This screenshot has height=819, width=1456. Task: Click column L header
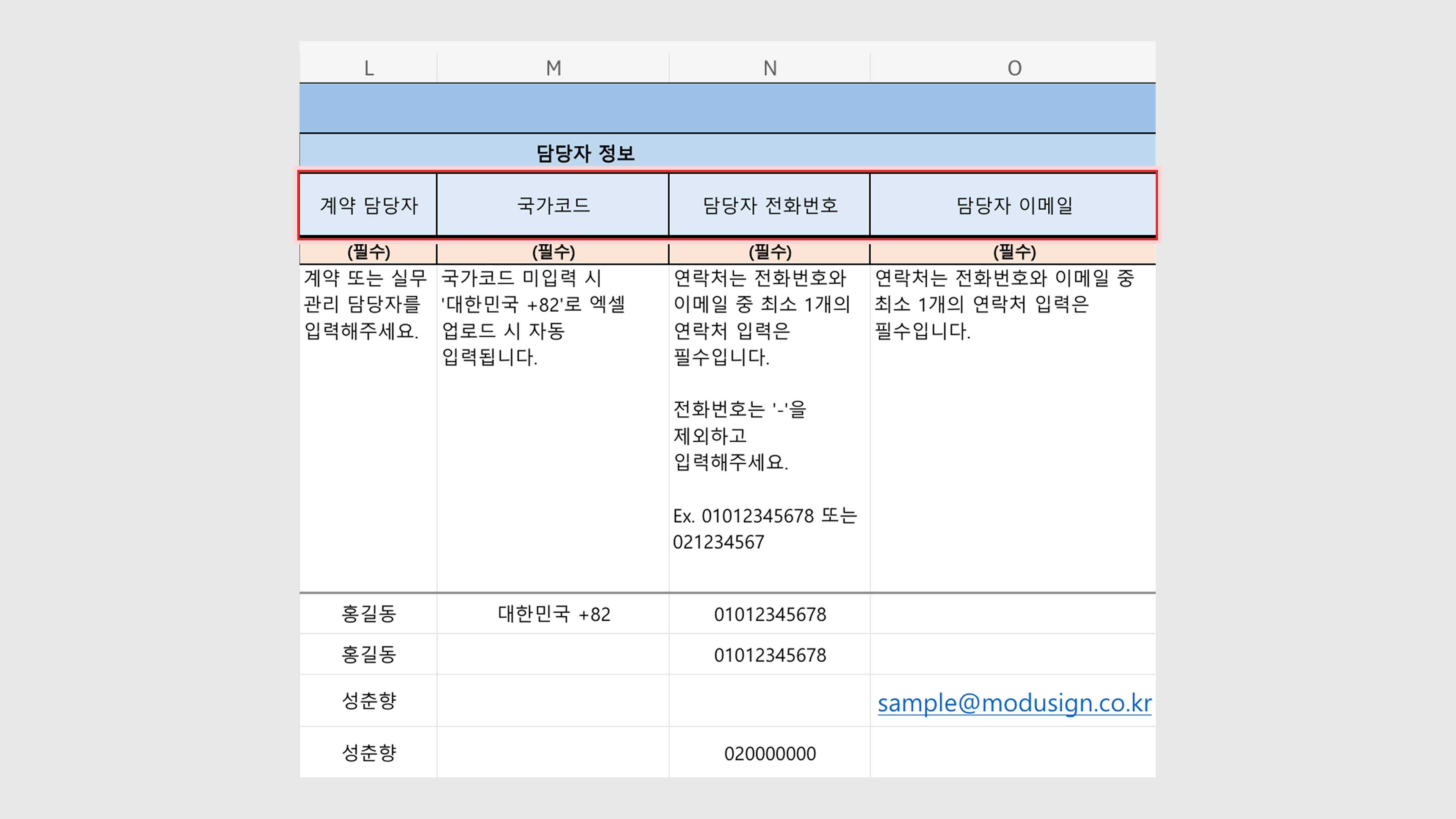coord(369,68)
